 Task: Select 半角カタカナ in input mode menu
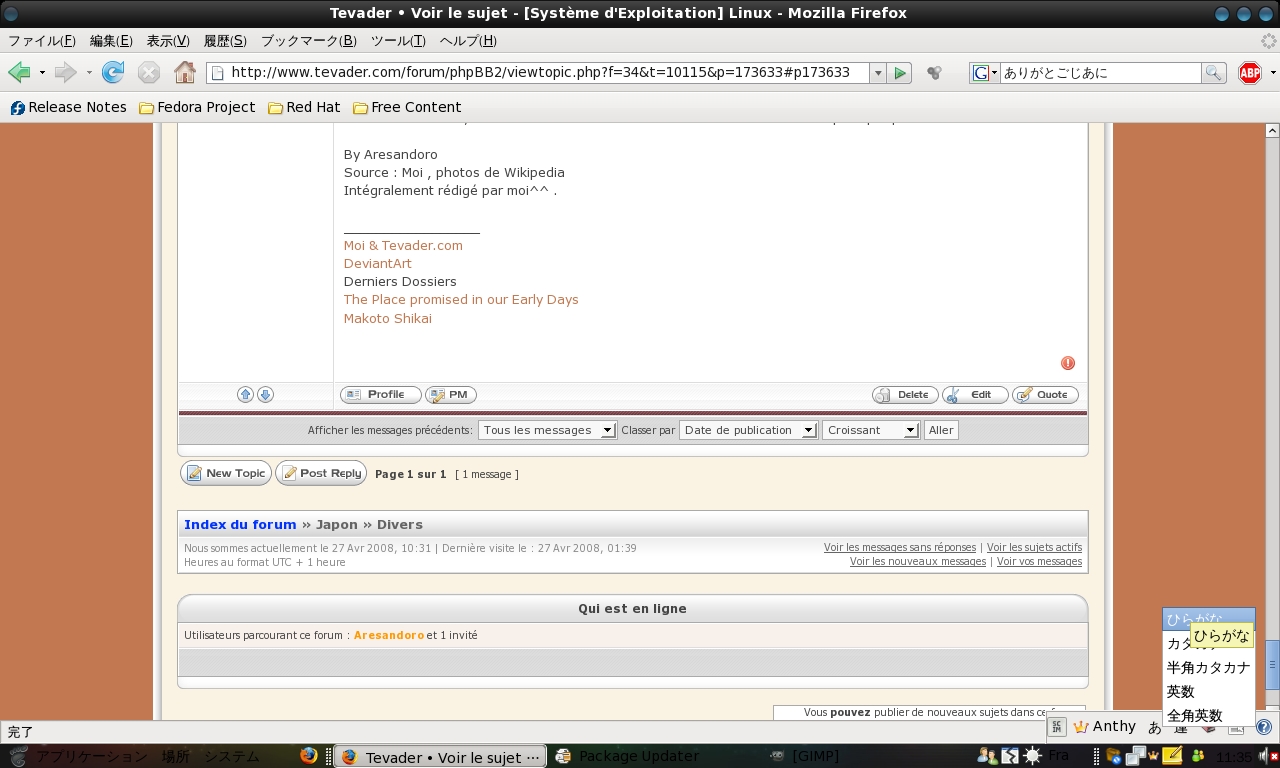tap(1208, 668)
